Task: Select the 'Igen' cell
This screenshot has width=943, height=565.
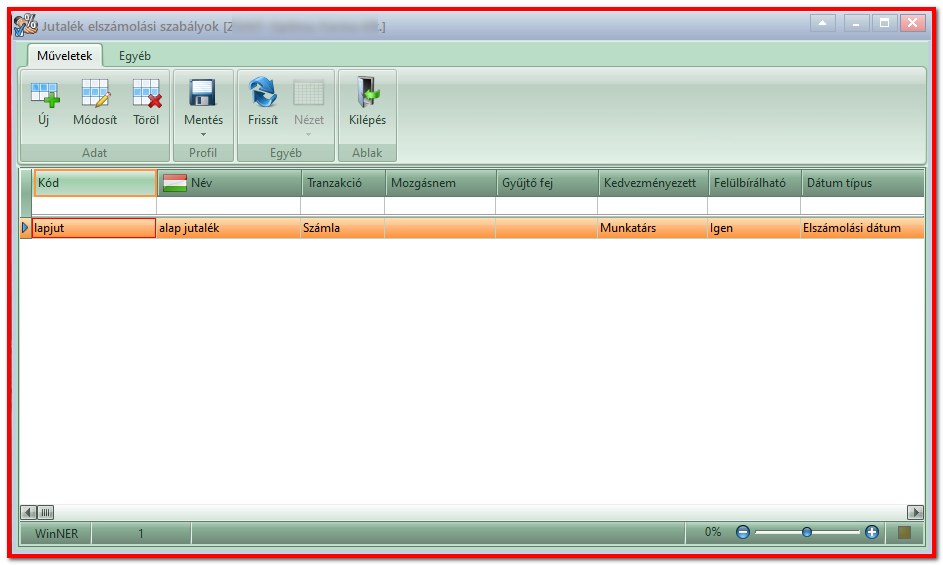Action: point(754,228)
